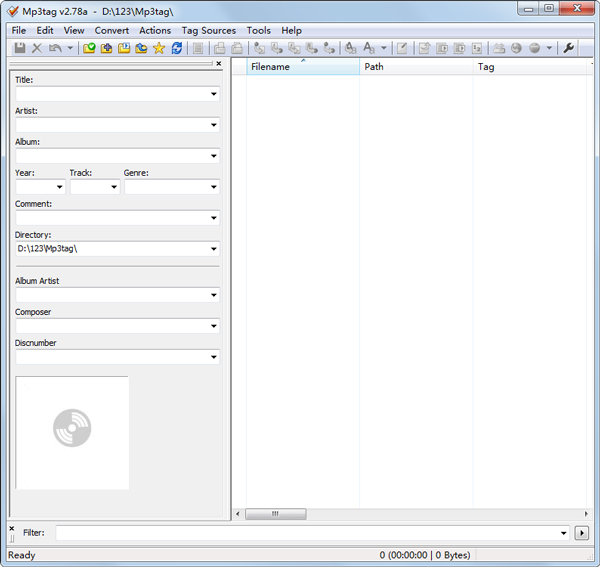Sort by the Path column header

(416, 67)
